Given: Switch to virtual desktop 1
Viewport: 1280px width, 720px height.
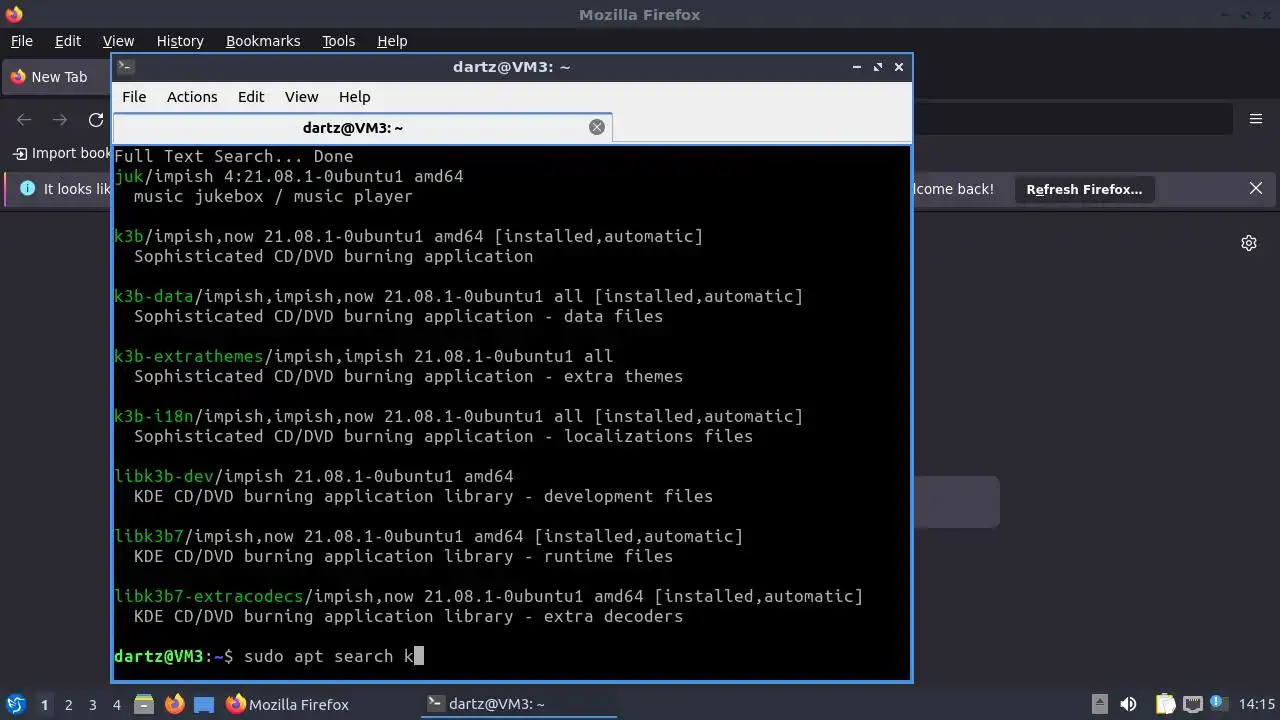Looking at the screenshot, I should point(44,704).
